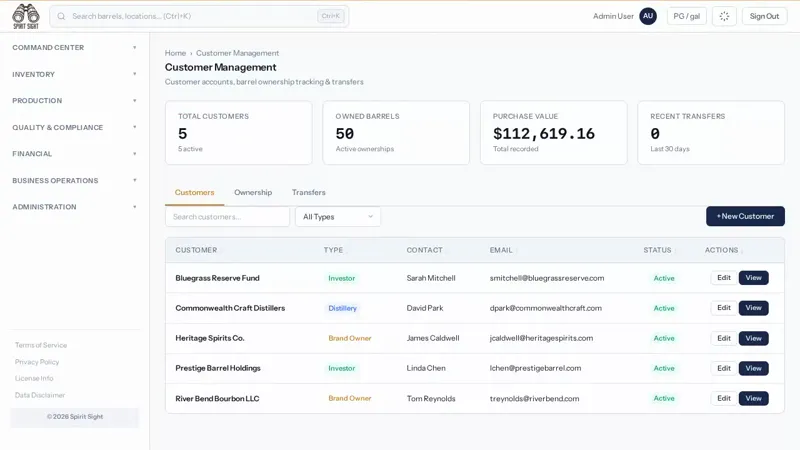This screenshot has width=800, height=450.
Task: Click contact name Linda Chen
Action: [426, 368]
